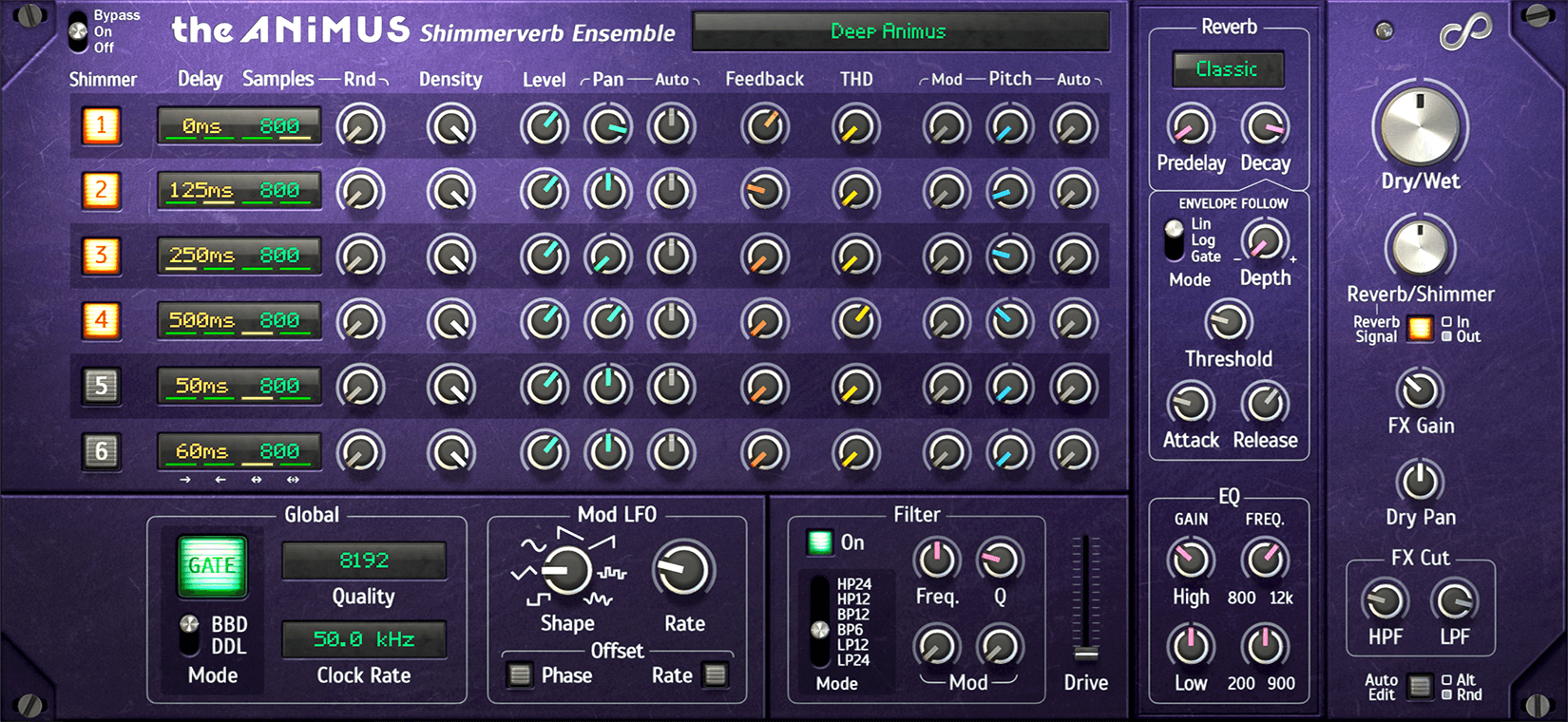Click the row 6 Samples Rnd knob

[x=360, y=452]
